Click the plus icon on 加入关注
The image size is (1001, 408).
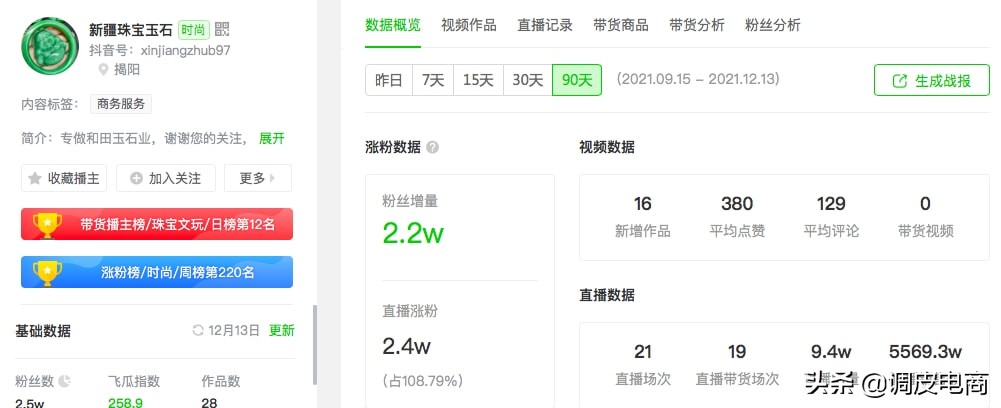coord(136,178)
